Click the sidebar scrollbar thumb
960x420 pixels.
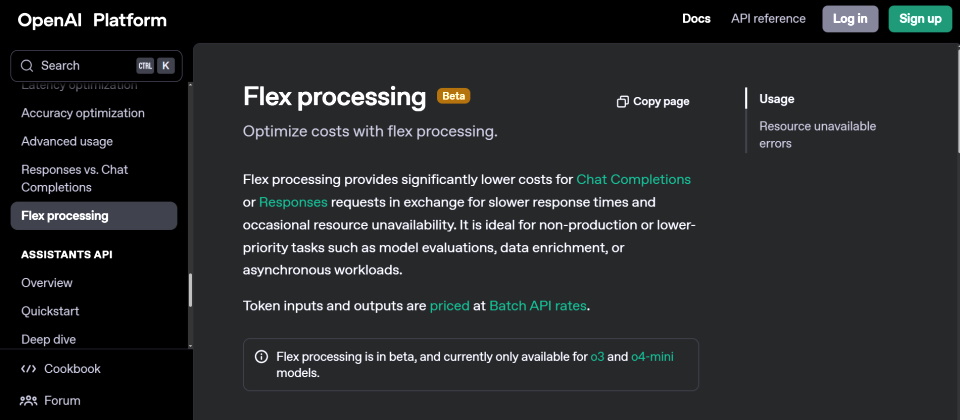coord(190,290)
